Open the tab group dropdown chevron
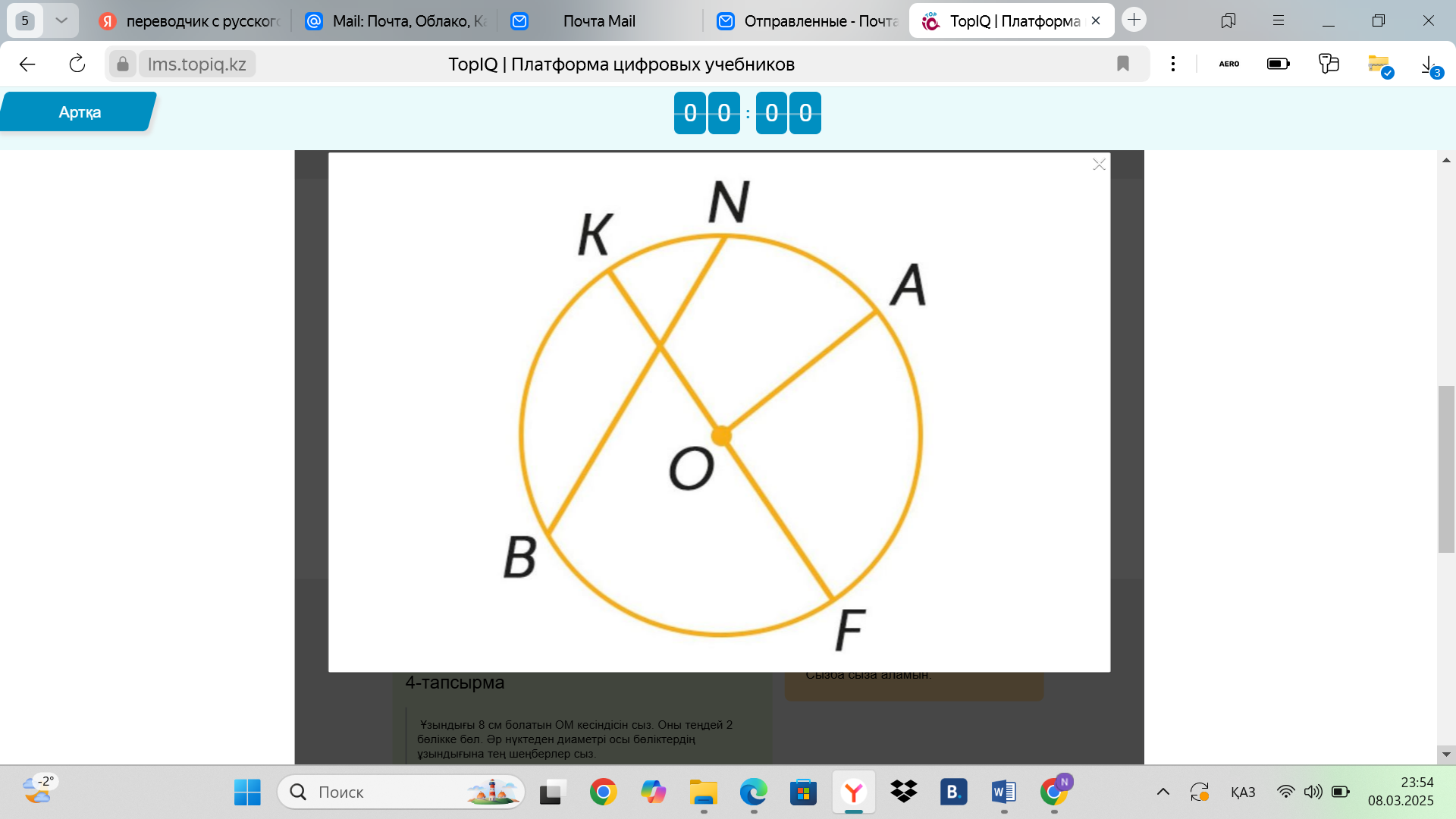 tap(61, 20)
